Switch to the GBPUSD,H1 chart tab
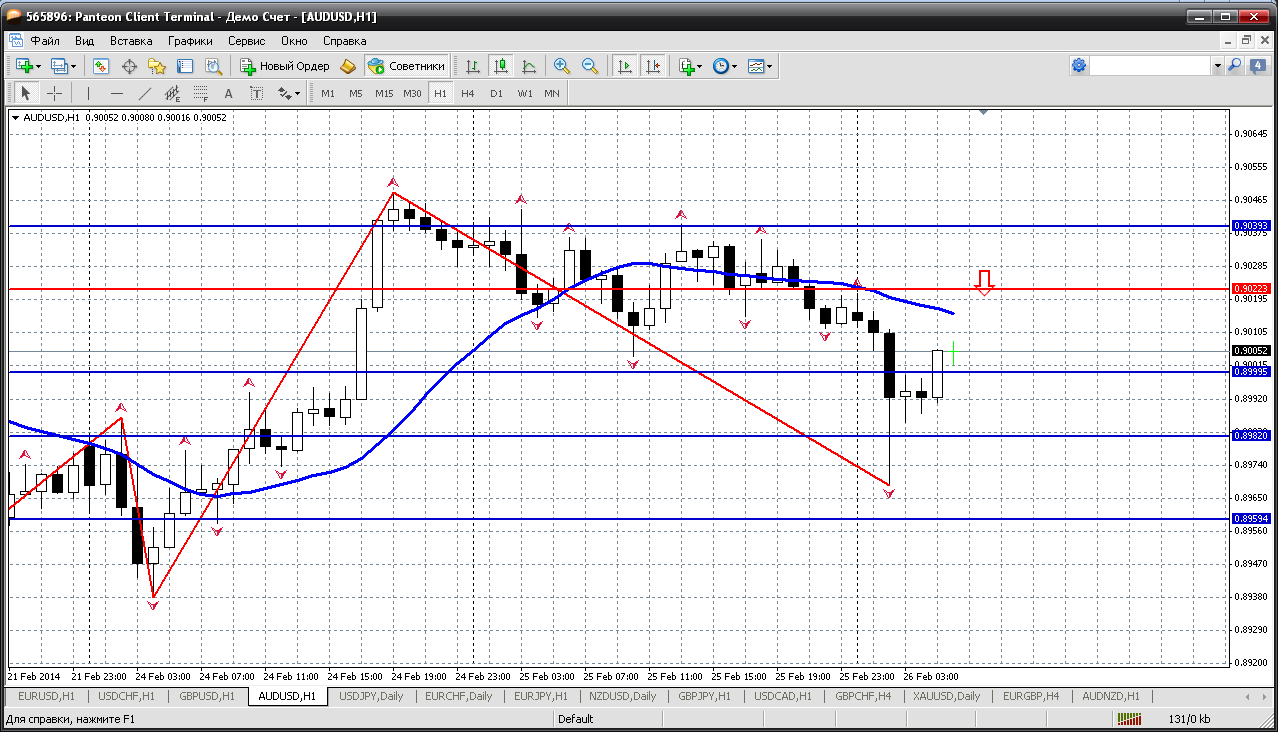Screen dimensions: 1278x732 click(207, 696)
